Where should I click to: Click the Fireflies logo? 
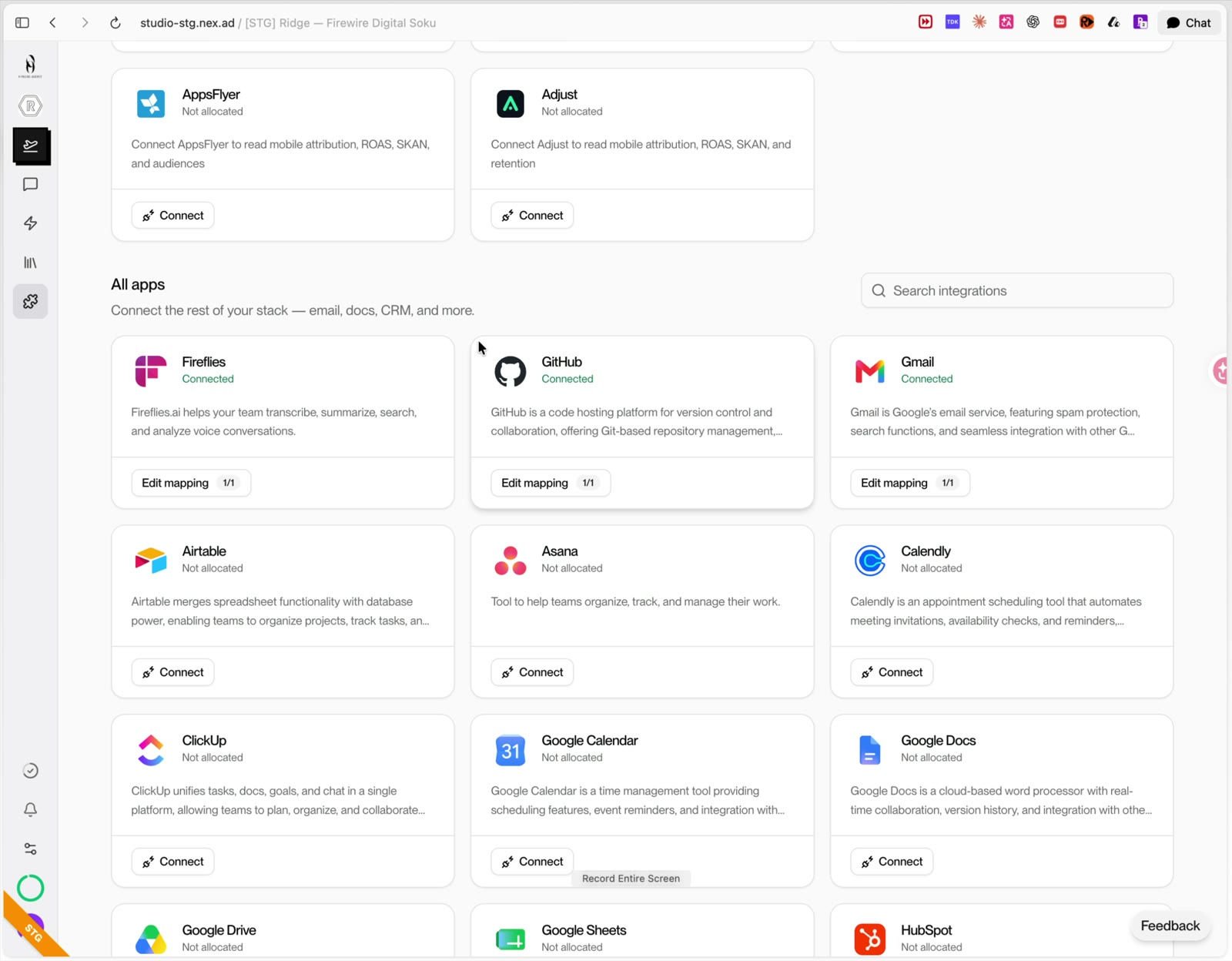point(151,371)
